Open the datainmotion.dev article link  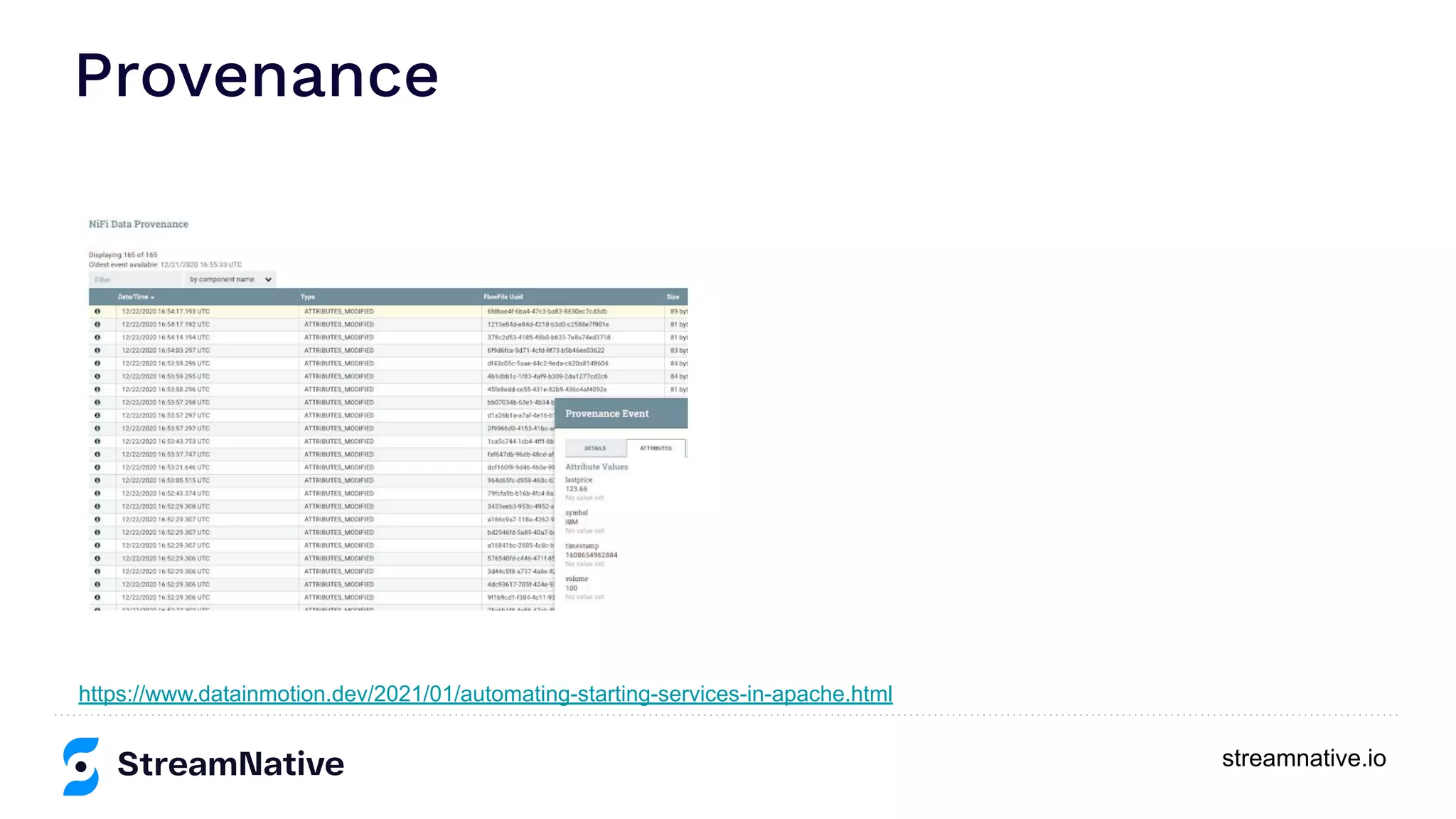click(486, 694)
